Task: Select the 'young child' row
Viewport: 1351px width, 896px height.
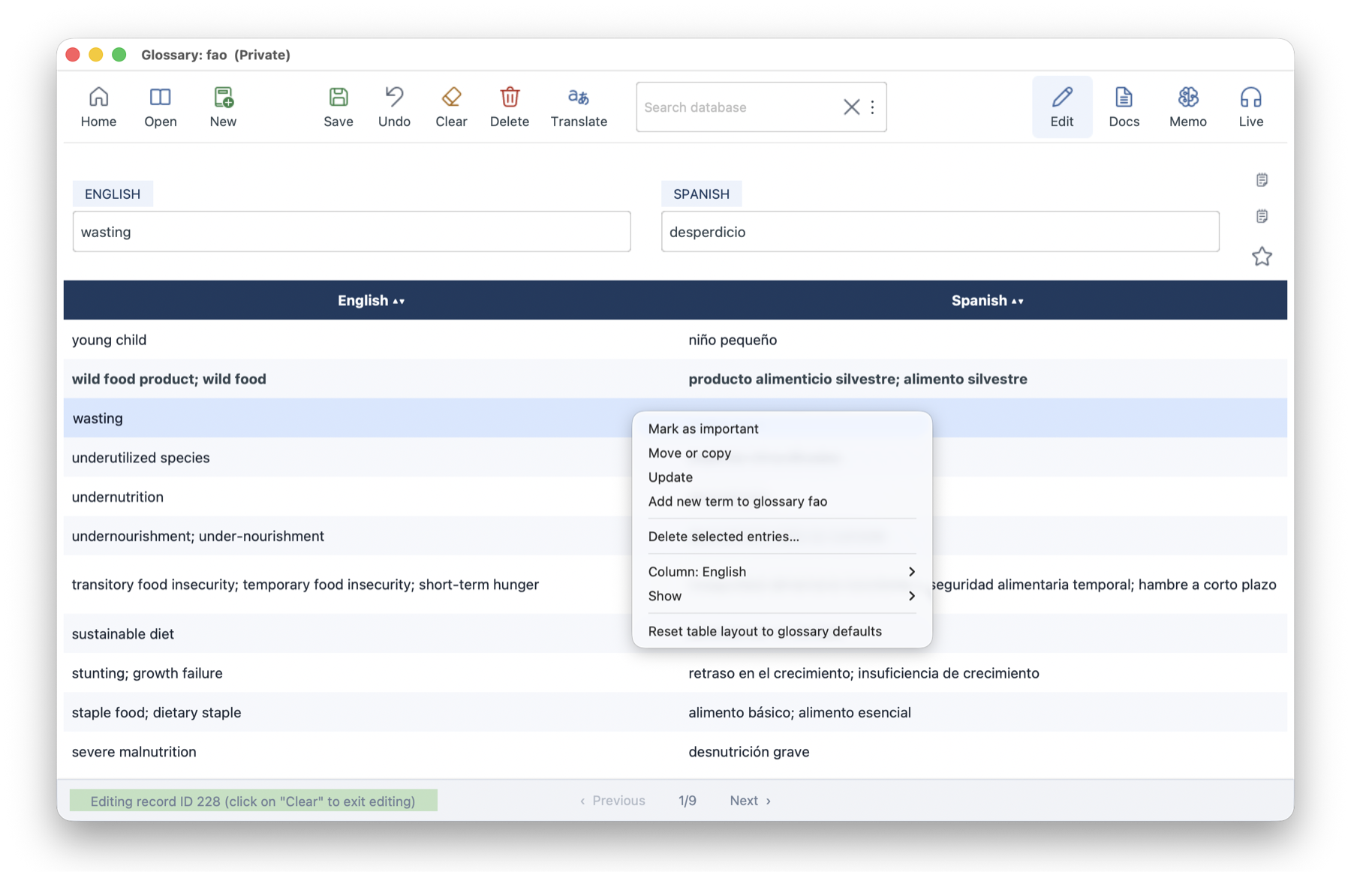Action: [675, 340]
